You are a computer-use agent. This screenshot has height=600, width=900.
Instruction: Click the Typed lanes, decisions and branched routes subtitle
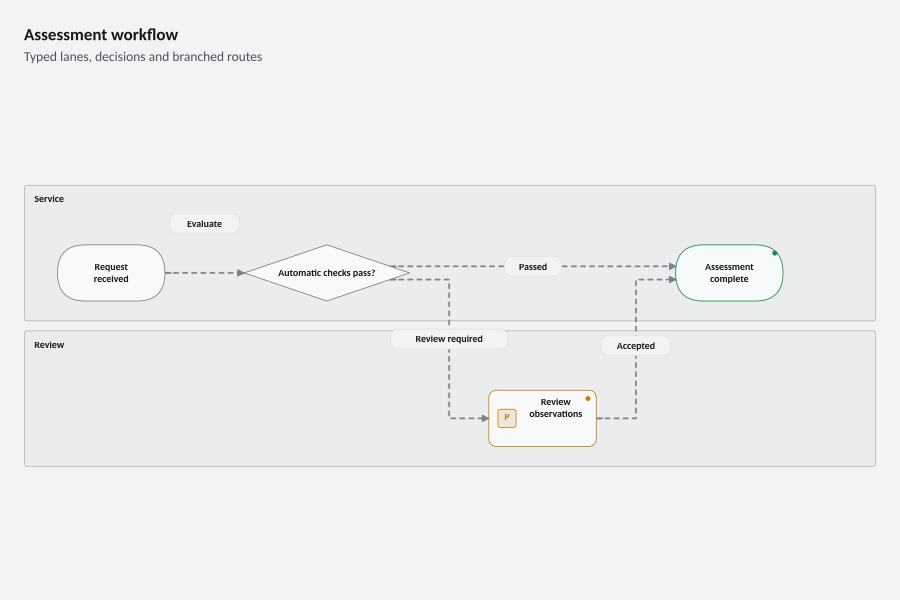pos(143,56)
